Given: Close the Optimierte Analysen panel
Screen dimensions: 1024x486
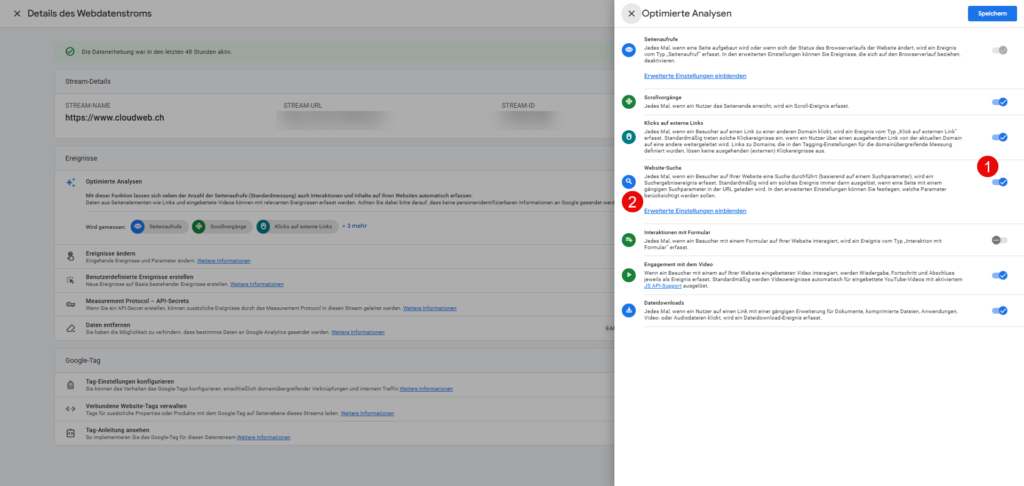Looking at the screenshot, I should 631,13.
